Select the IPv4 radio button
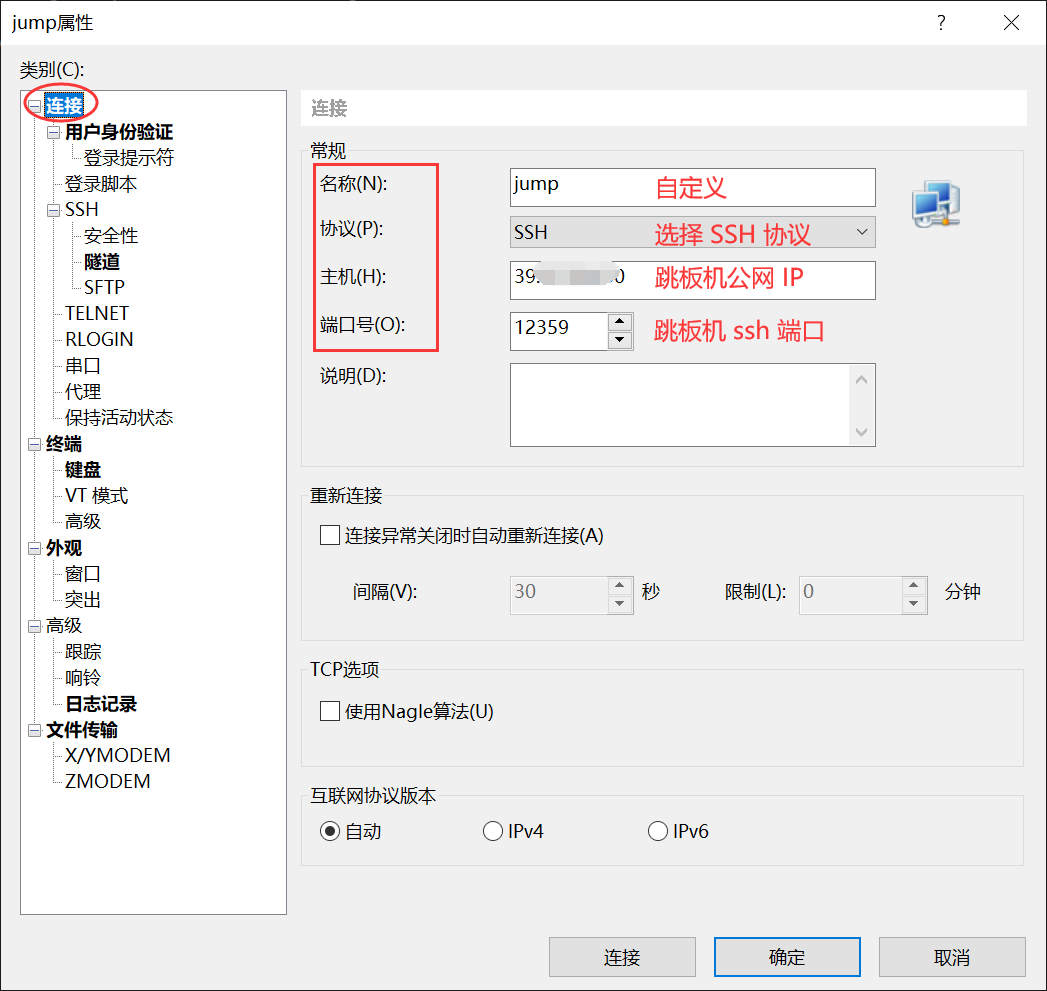The width and height of the screenshot is (1047, 991). [493, 831]
